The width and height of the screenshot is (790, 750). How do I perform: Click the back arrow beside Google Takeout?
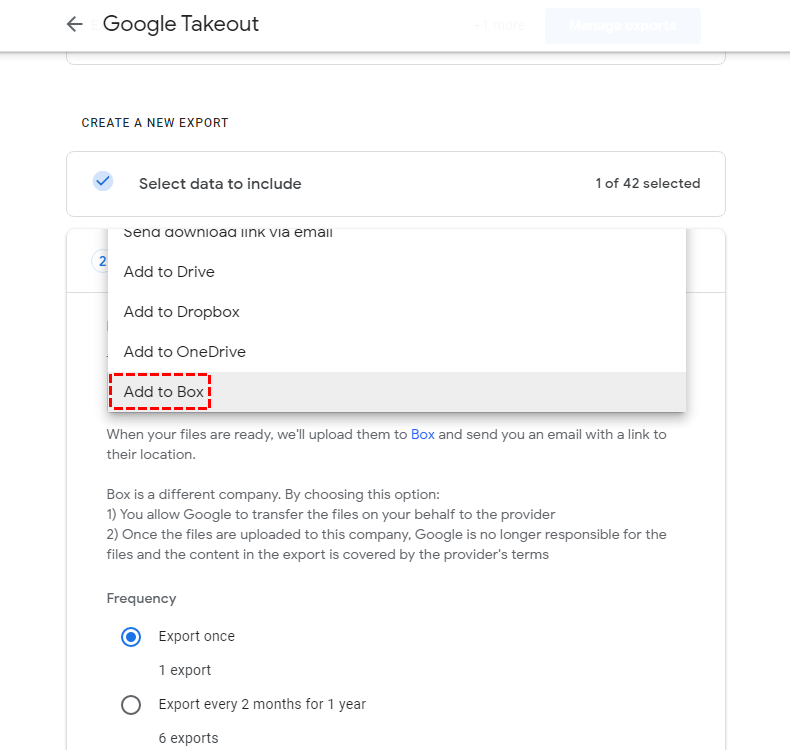74,25
